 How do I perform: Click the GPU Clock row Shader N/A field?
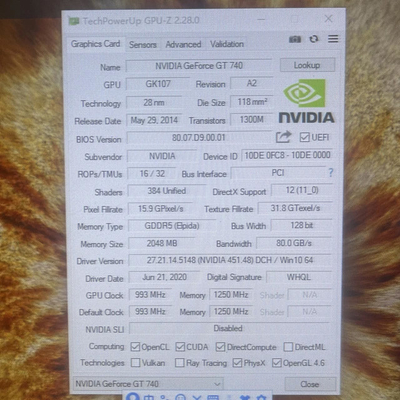pyautogui.click(x=310, y=295)
